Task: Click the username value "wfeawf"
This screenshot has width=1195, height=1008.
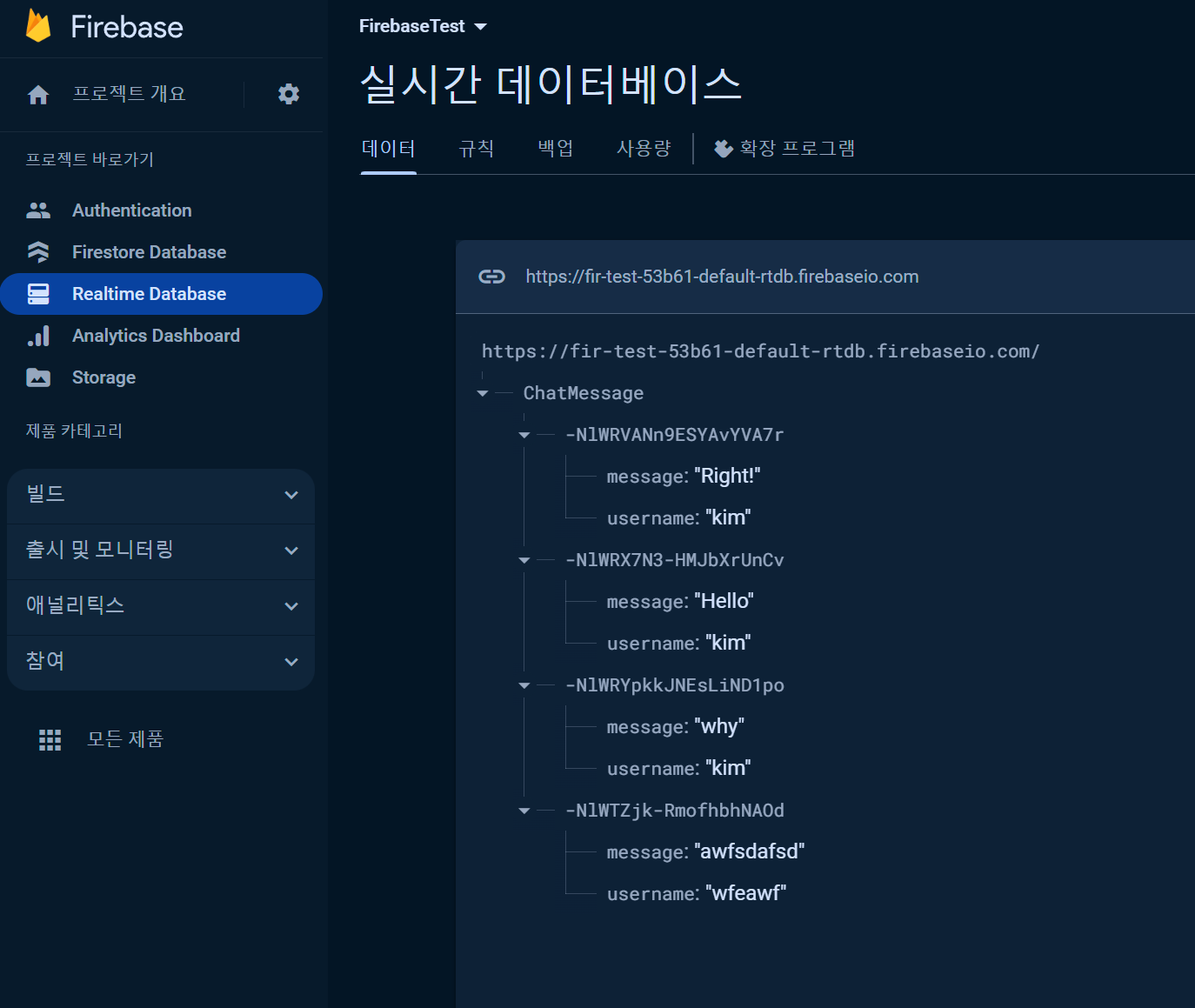Action: pos(746,893)
